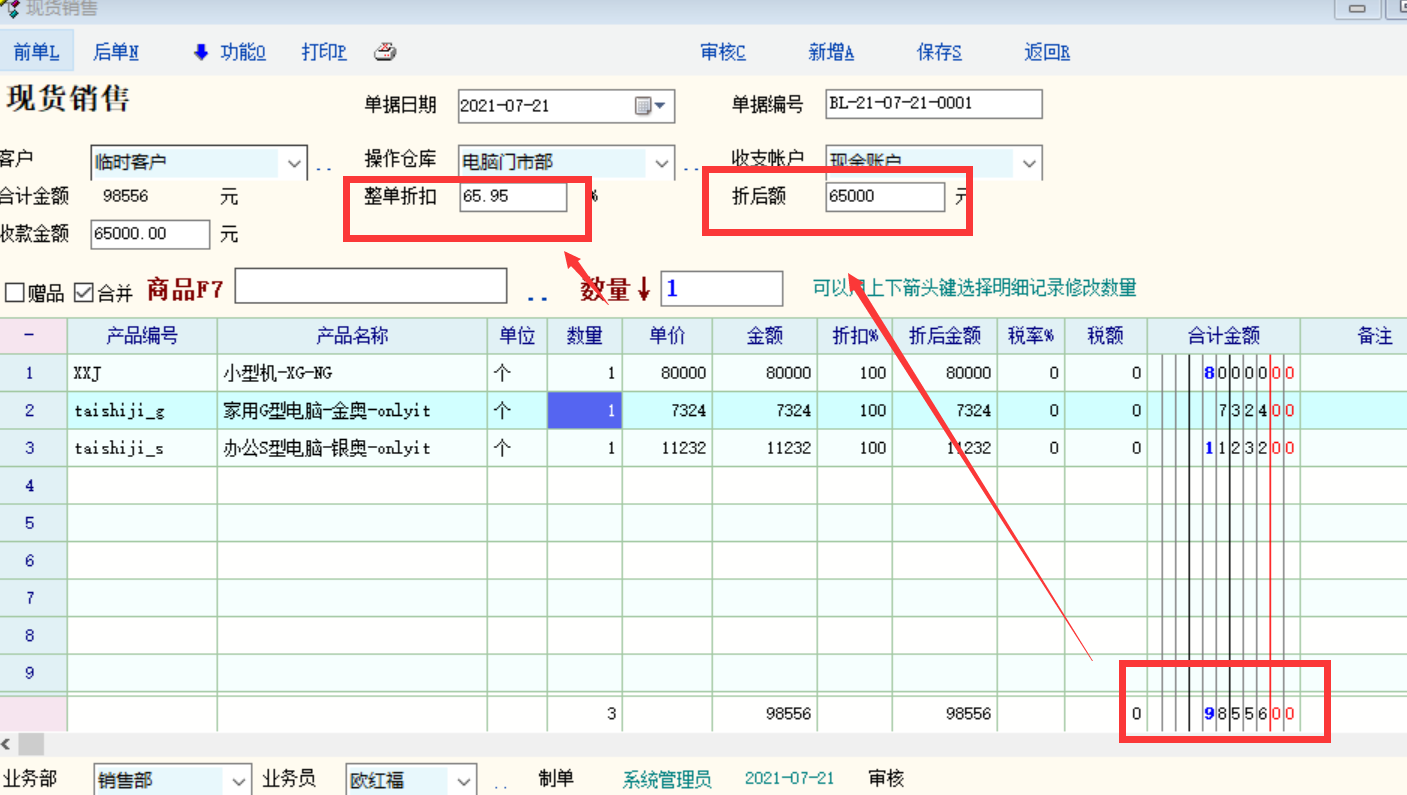Enable the 赠品 checkbox
Screen dimensions: 1407x795
tap(15, 293)
